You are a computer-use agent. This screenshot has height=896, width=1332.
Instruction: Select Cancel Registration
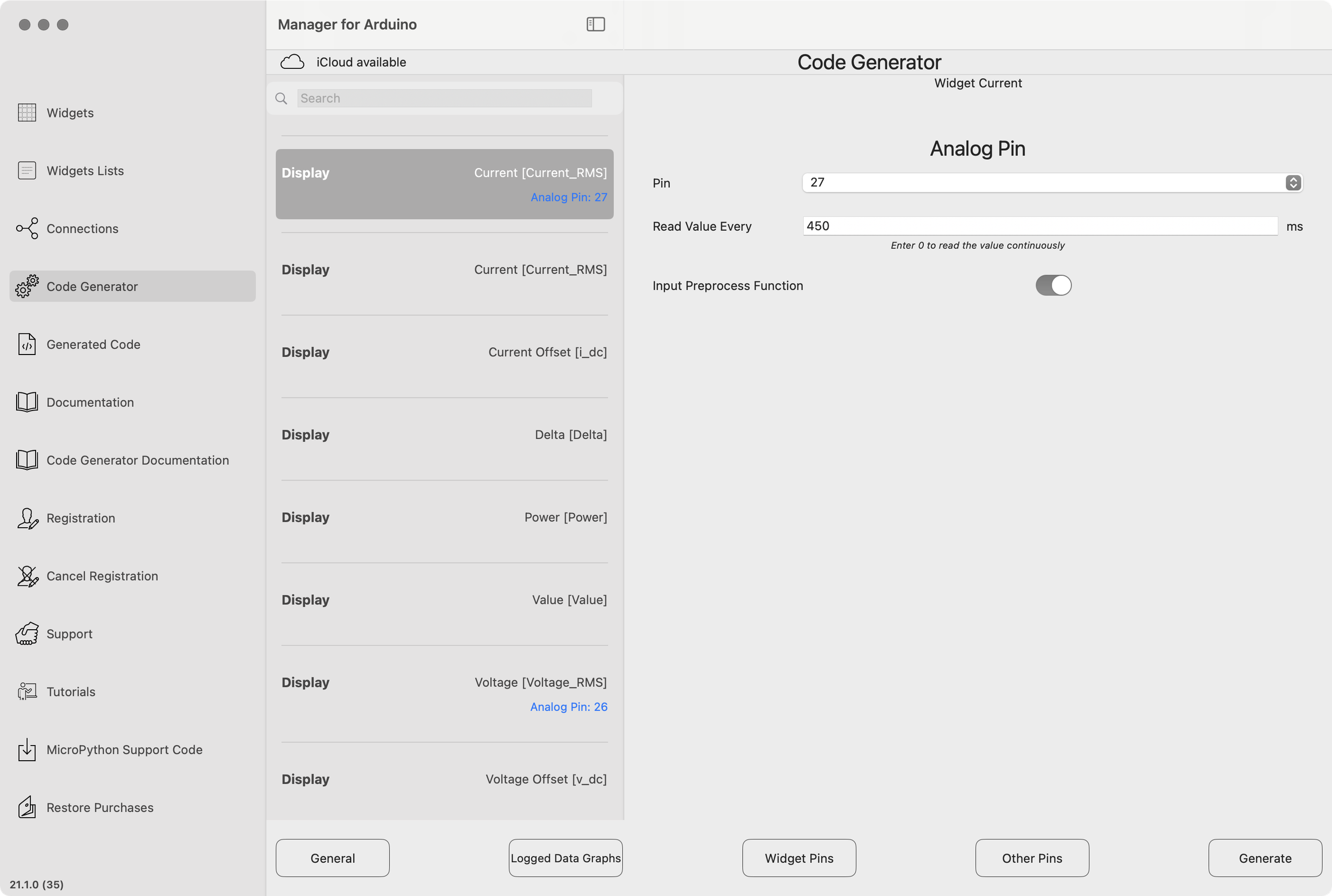click(x=102, y=575)
